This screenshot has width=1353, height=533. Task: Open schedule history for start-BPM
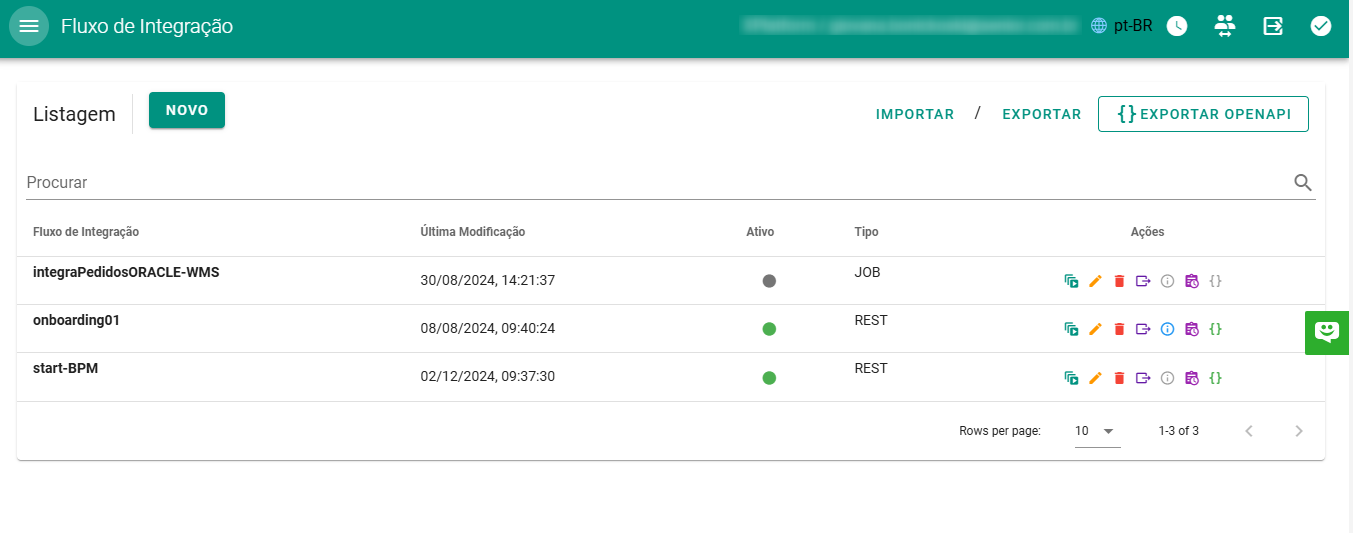[x=1191, y=378]
